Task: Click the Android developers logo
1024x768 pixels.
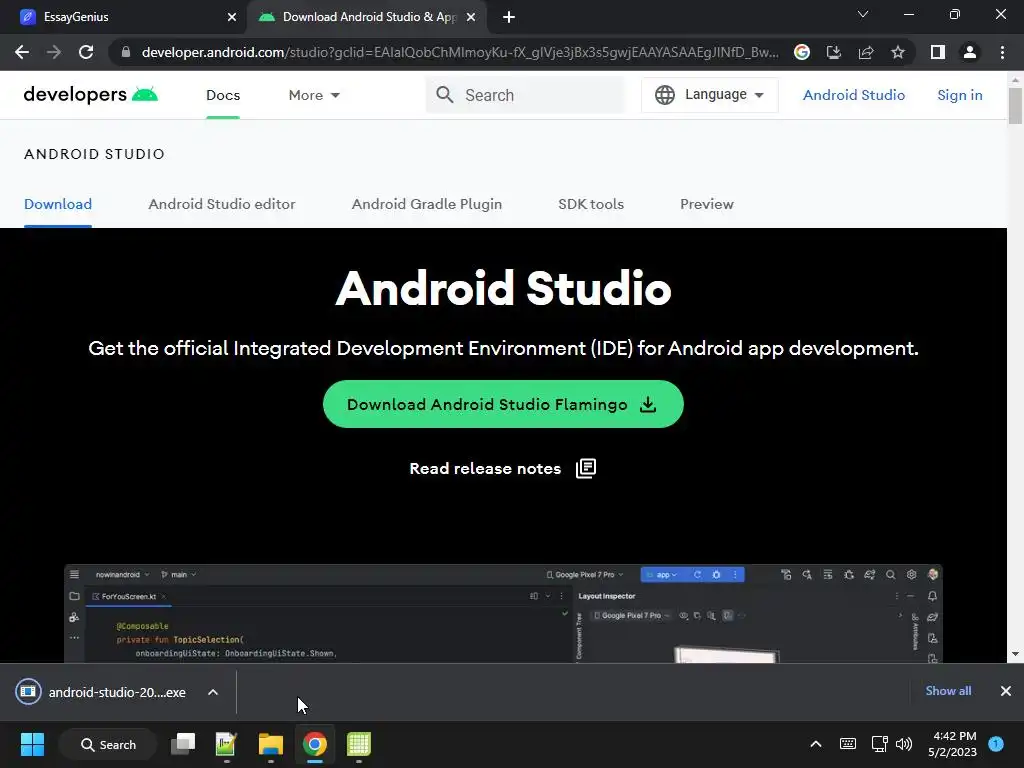Action: click(91, 95)
